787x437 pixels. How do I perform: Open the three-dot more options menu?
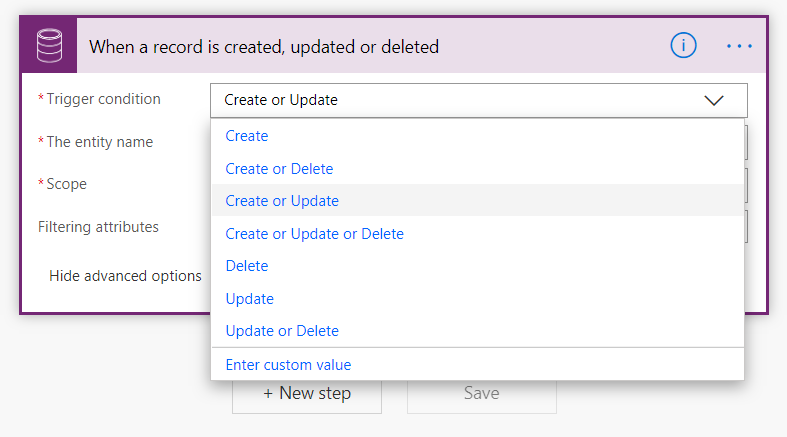[x=739, y=46]
